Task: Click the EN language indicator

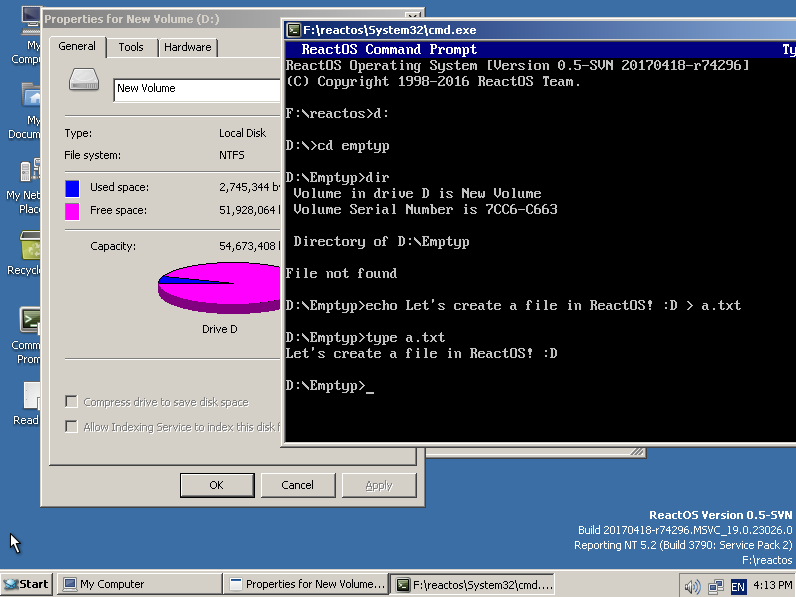Action: point(738,586)
